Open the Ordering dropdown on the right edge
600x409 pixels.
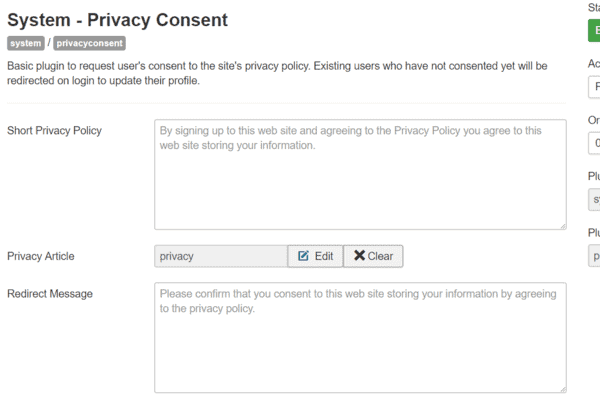[594, 143]
